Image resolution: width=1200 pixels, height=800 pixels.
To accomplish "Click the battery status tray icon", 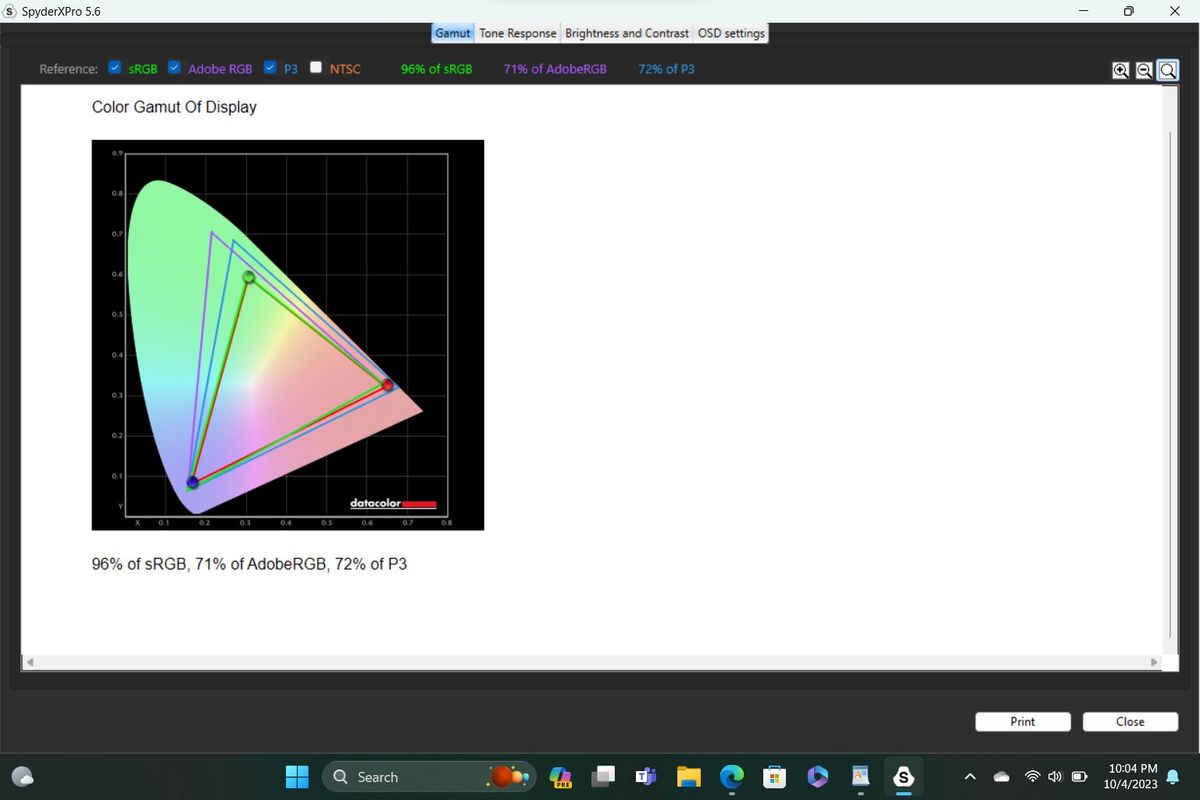I will (1080, 777).
